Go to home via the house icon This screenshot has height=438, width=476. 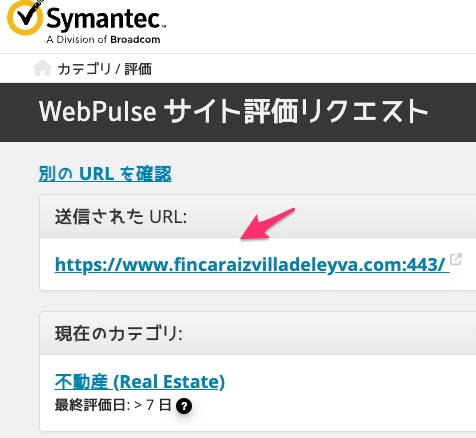pos(42,68)
